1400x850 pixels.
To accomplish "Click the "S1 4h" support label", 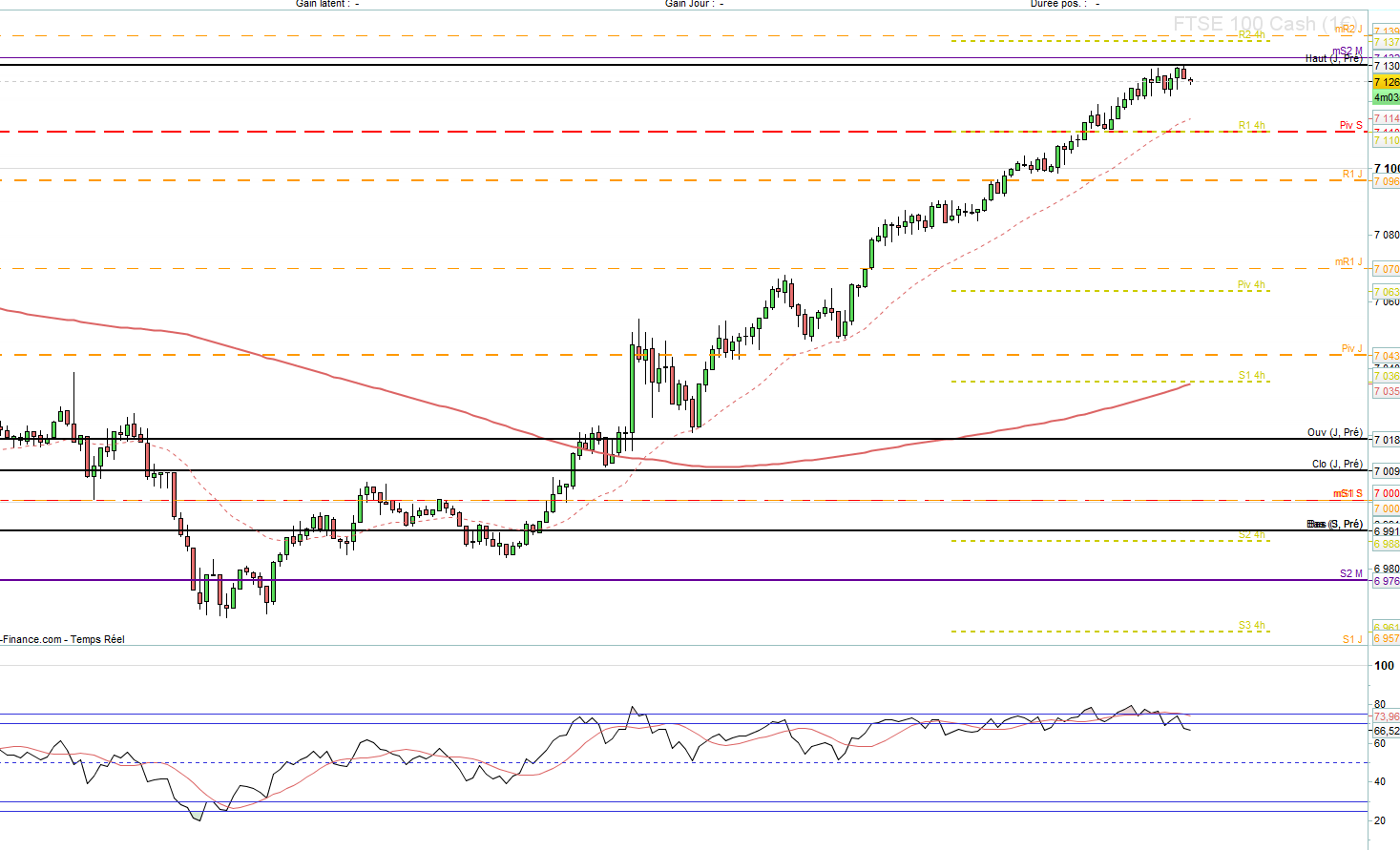I will pyautogui.click(x=1251, y=376).
